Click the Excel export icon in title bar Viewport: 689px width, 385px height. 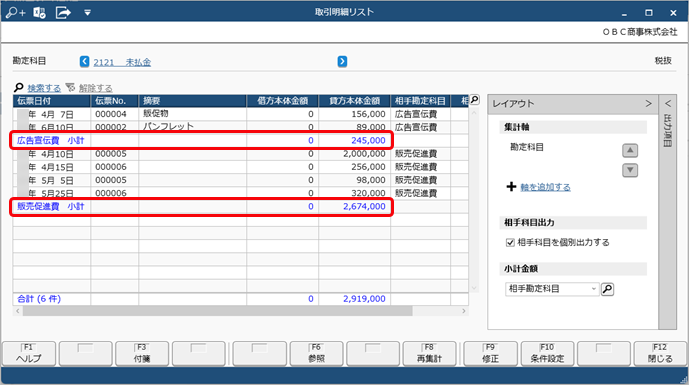(x=40, y=13)
